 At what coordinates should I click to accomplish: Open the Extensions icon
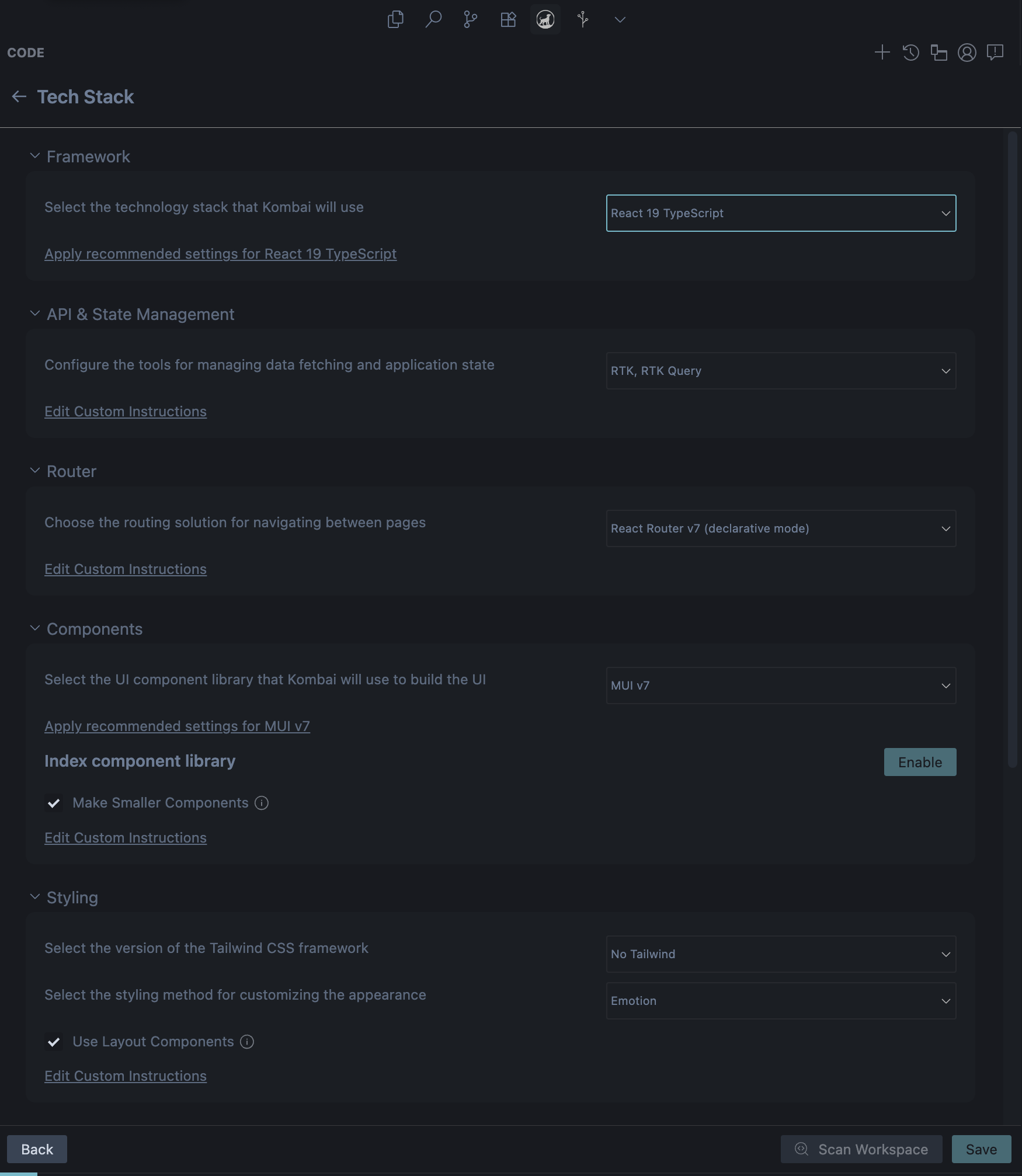tap(508, 19)
